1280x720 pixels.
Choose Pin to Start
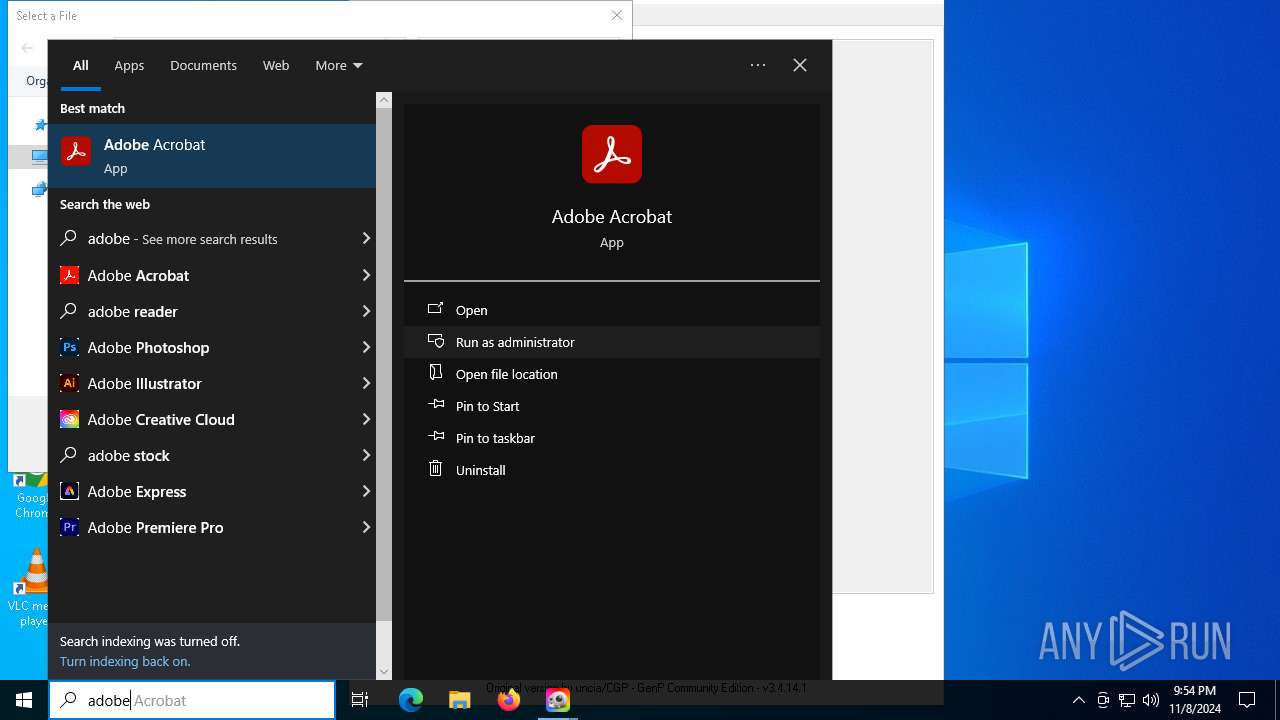pos(612,406)
